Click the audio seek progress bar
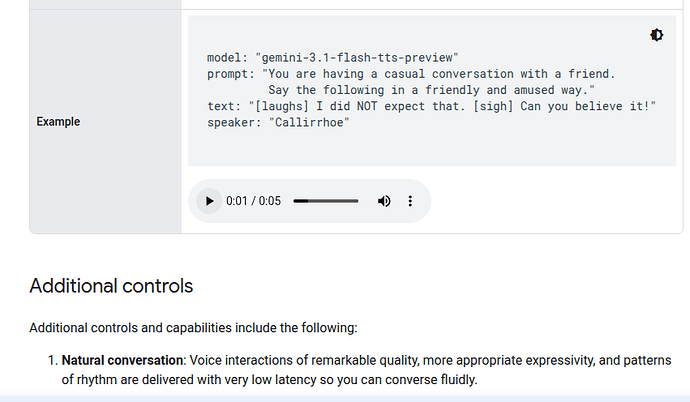The width and height of the screenshot is (690, 402). 326,201
